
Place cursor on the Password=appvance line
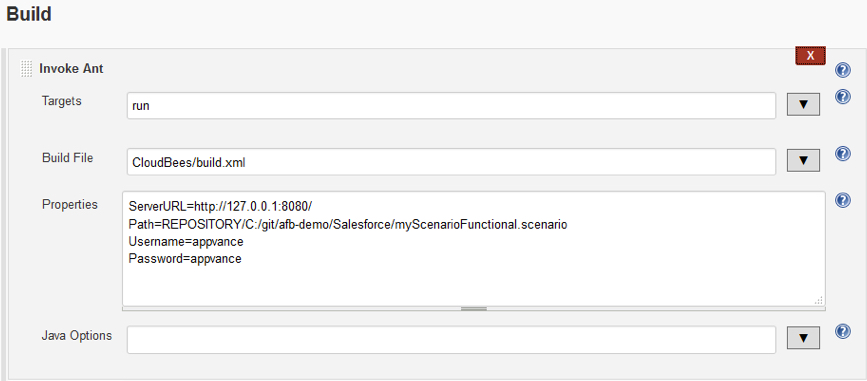(185, 259)
